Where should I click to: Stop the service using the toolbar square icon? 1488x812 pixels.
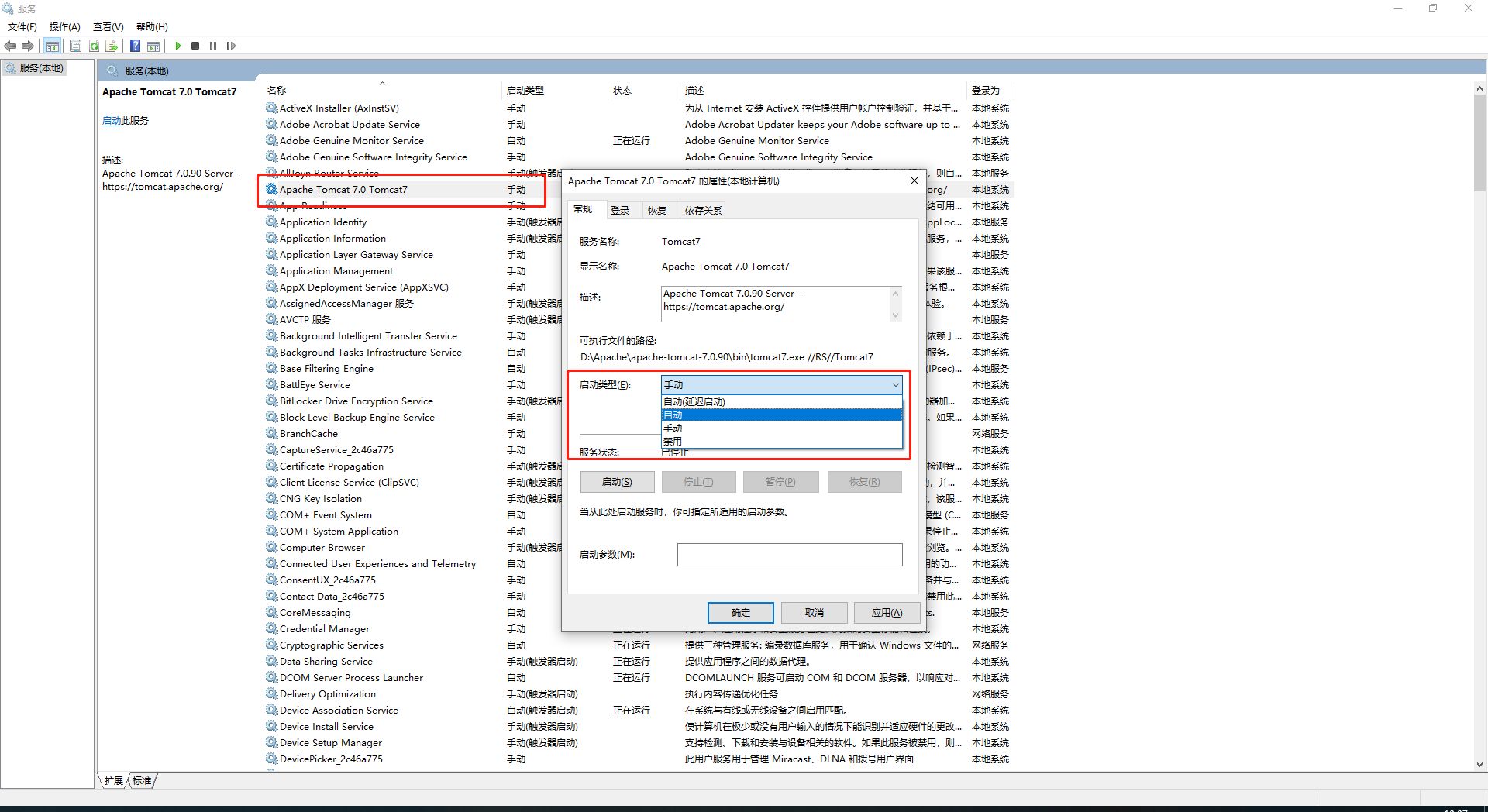[x=195, y=46]
